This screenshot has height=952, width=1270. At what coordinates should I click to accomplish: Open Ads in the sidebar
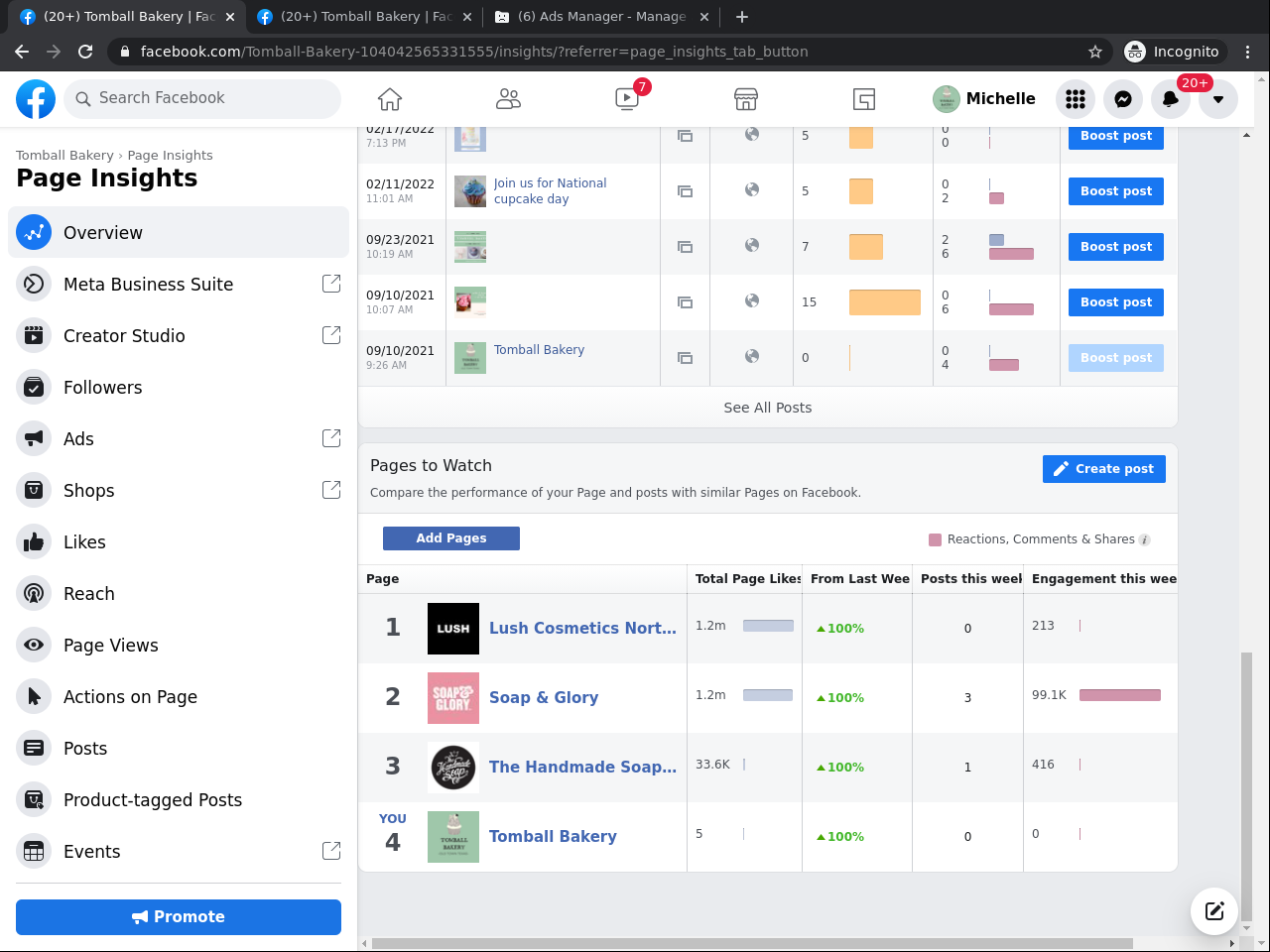click(179, 438)
